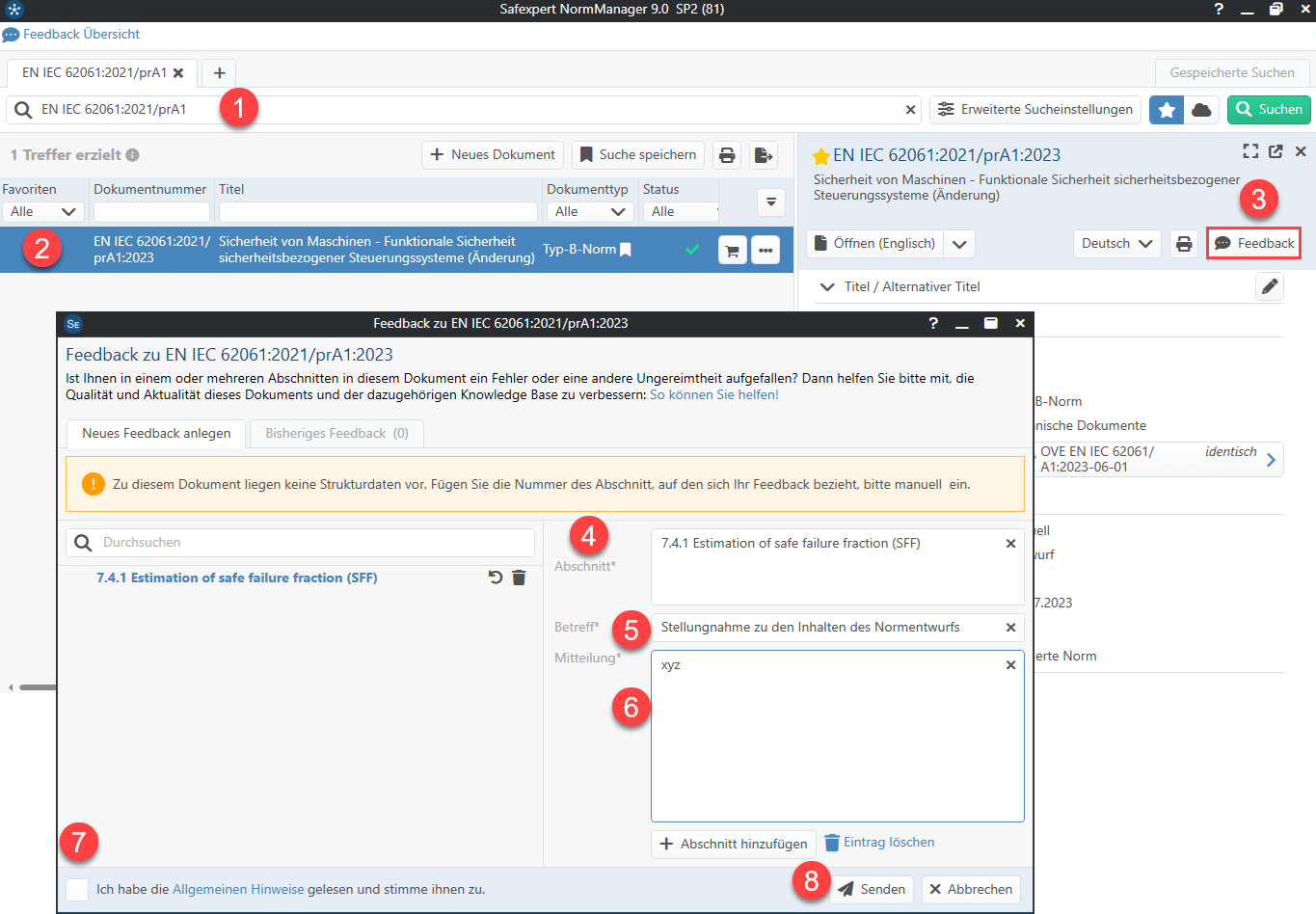
Task: Click the cloud icon next to search
Action: click(1201, 110)
